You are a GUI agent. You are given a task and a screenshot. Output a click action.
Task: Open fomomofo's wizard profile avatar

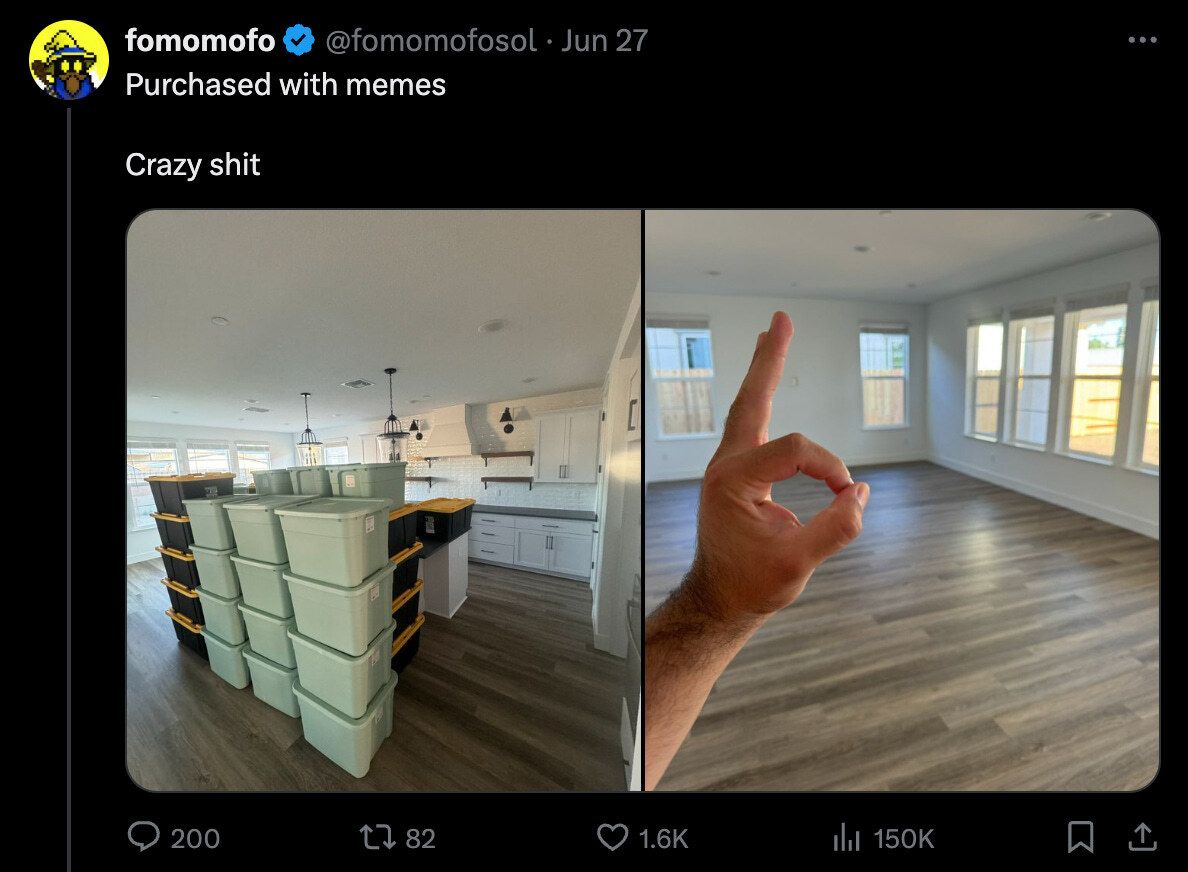(x=68, y=60)
